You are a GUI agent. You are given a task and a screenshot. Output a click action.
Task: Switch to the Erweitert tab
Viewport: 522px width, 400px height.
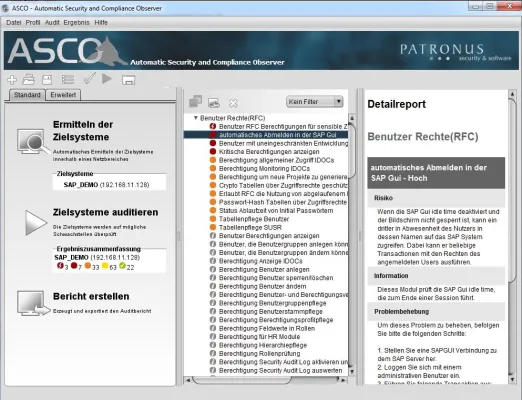[63, 95]
